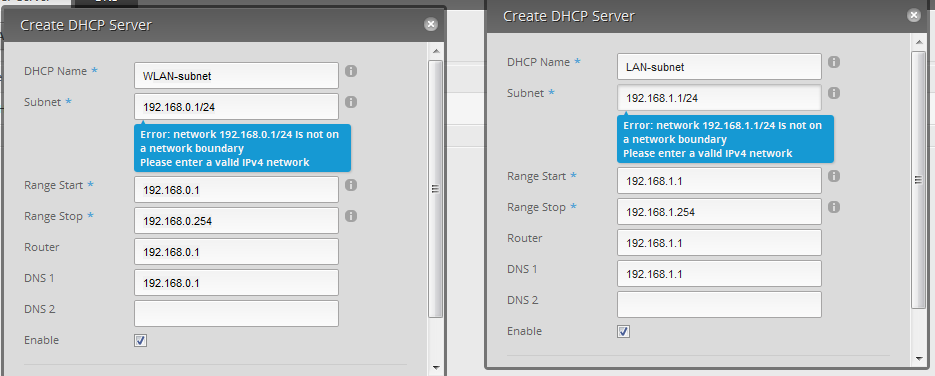Click the DHCP Name field containing WLAN-subnet

(237, 76)
